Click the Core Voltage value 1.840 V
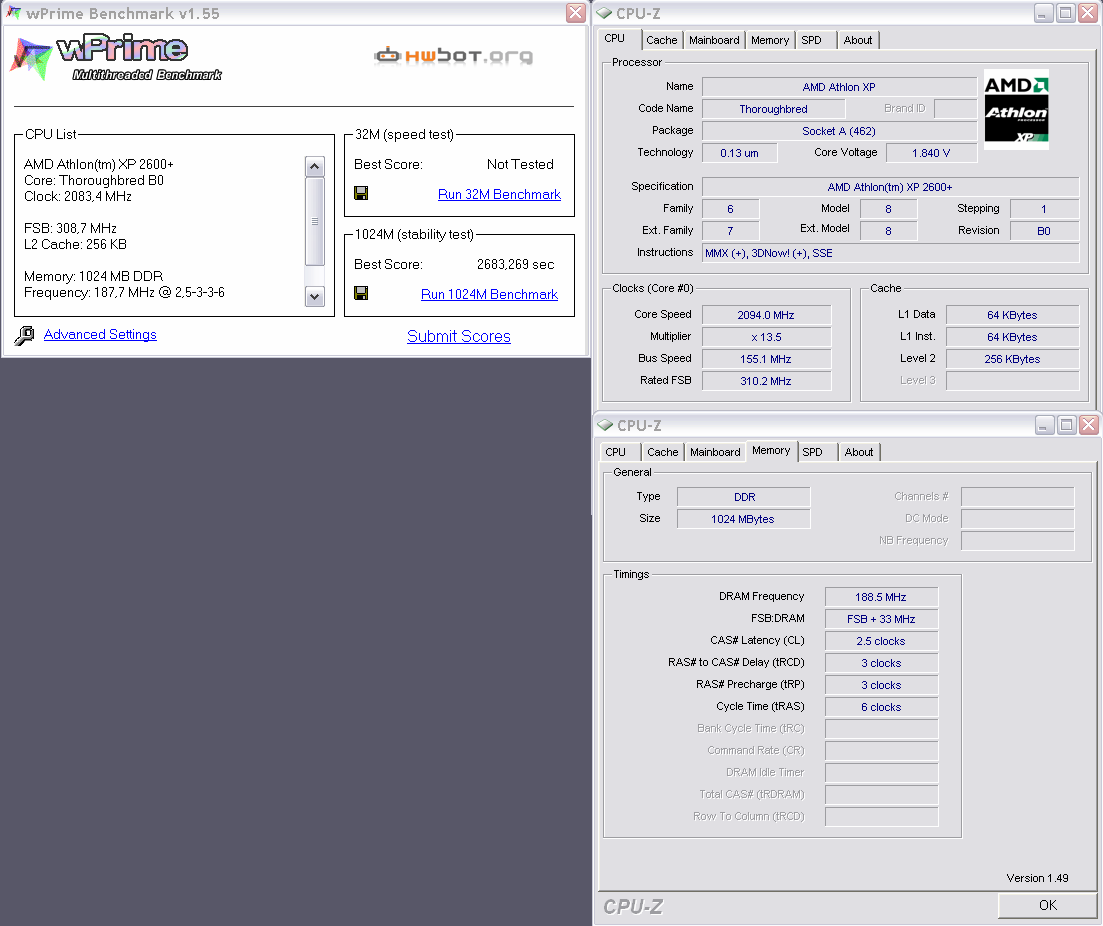Screen dimensions: 1103x926 click(x=931, y=153)
